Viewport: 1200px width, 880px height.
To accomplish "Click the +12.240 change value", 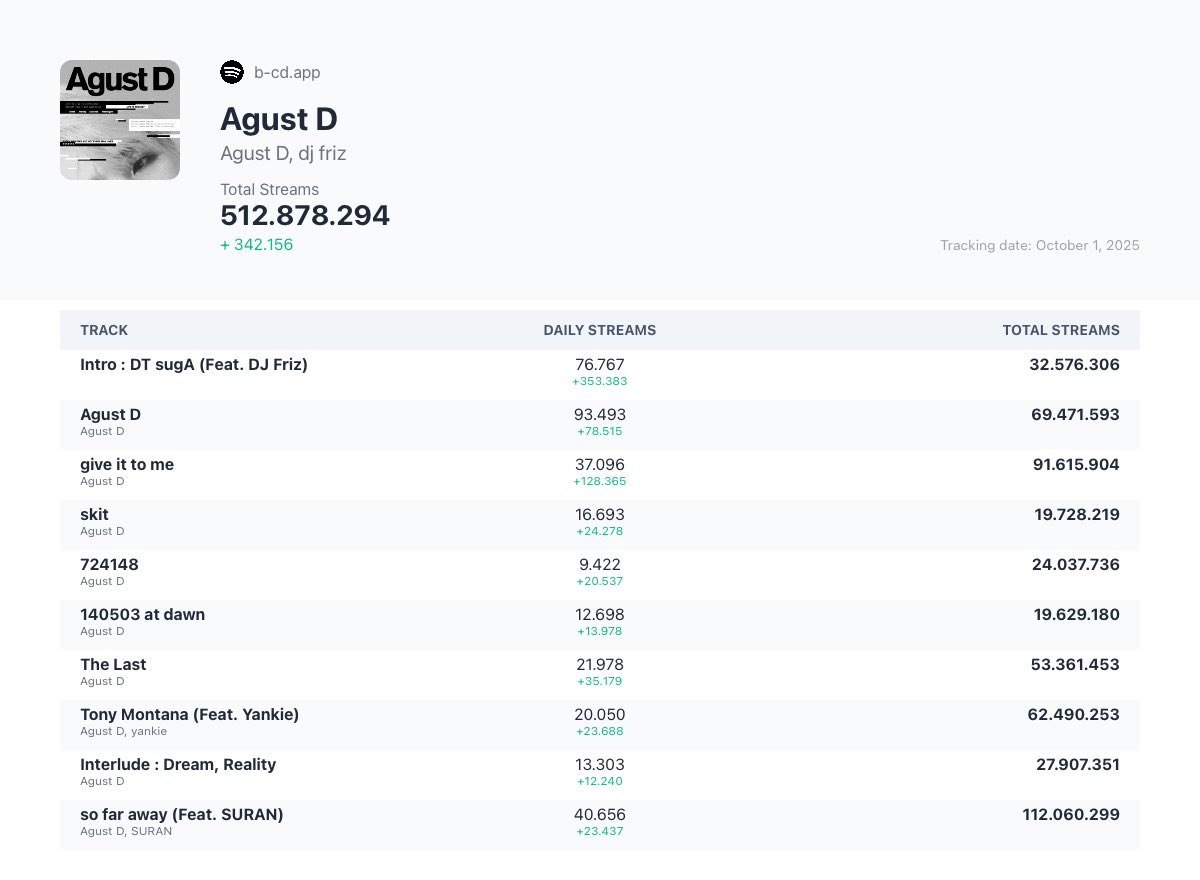I will click(600, 781).
